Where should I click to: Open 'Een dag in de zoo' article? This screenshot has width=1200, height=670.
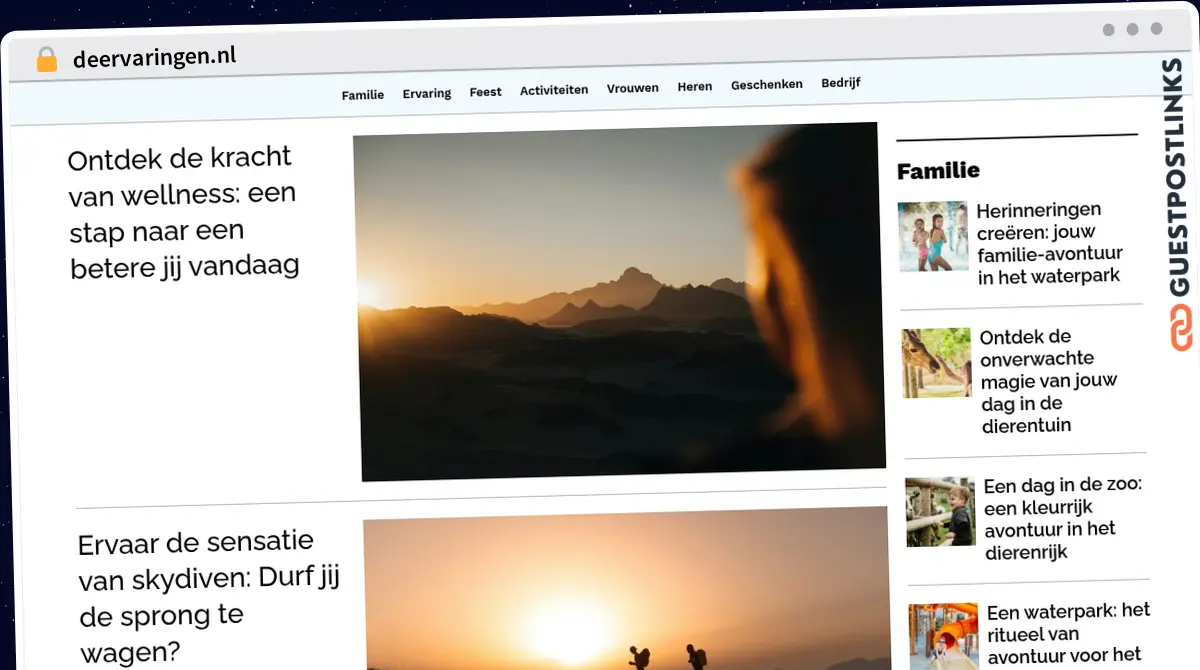[1063, 519]
